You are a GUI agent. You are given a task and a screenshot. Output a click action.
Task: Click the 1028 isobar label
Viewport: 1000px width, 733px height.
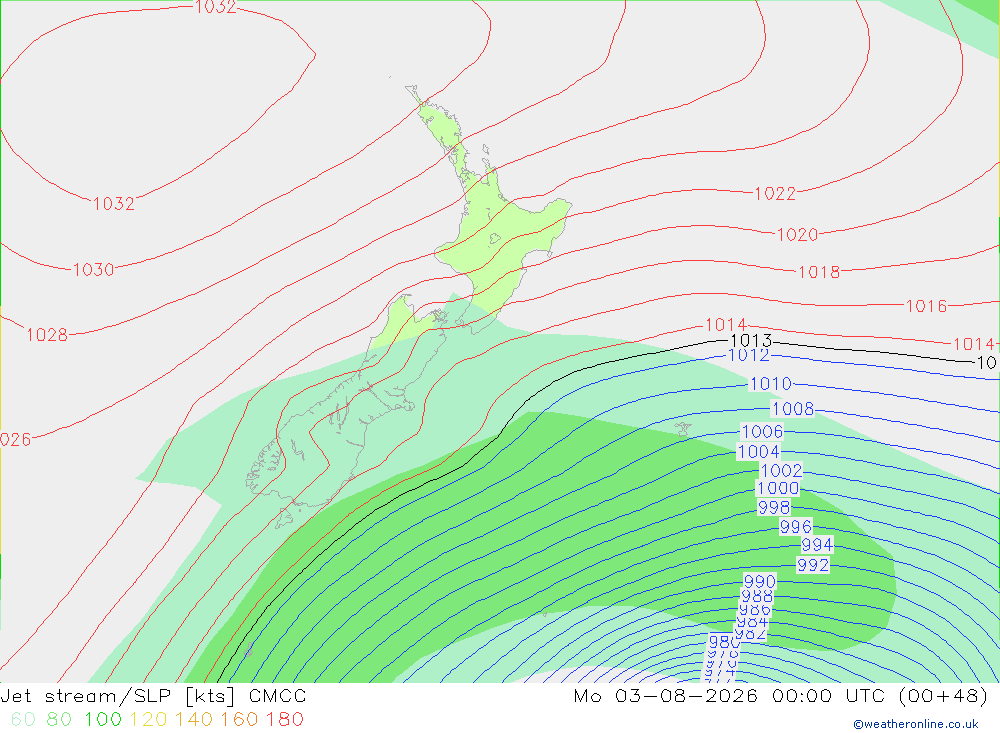(47, 335)
